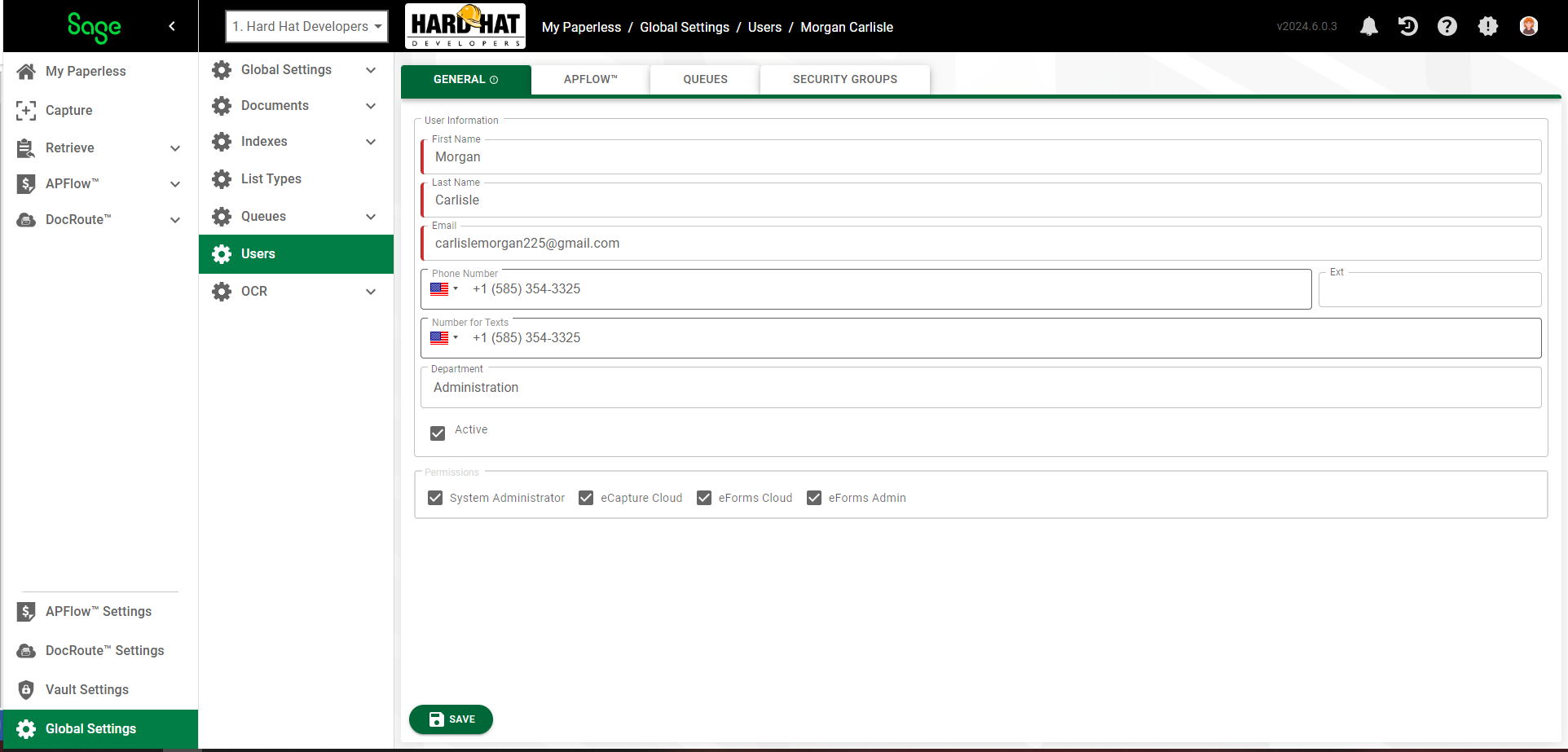Go to Global Settings breadcrumb
The image size is (1568, 752).
tap(685, 27)
